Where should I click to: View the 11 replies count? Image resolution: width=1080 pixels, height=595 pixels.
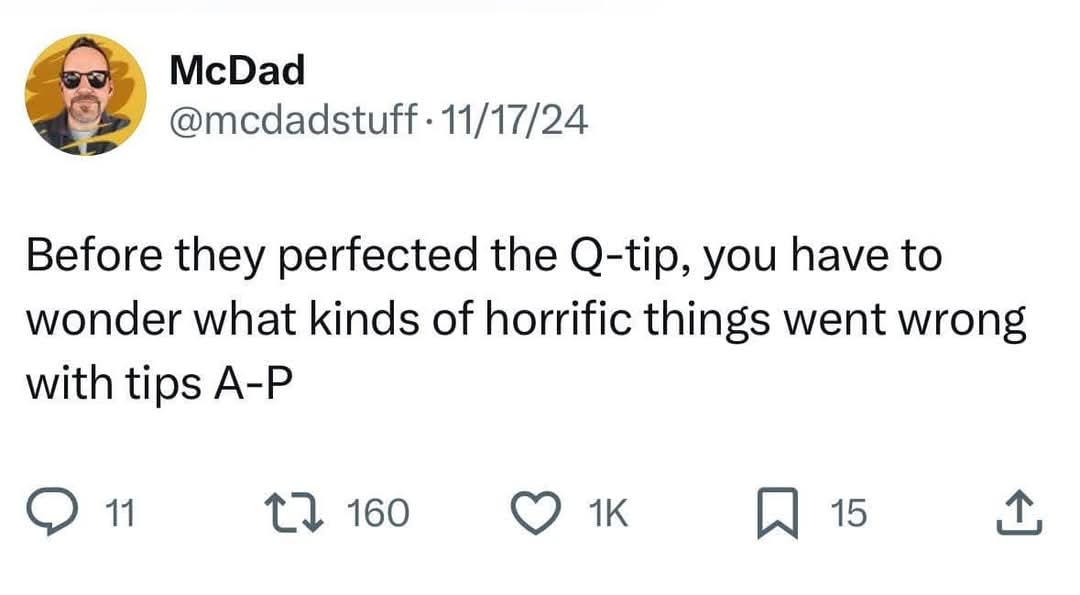tap(119, 514)
